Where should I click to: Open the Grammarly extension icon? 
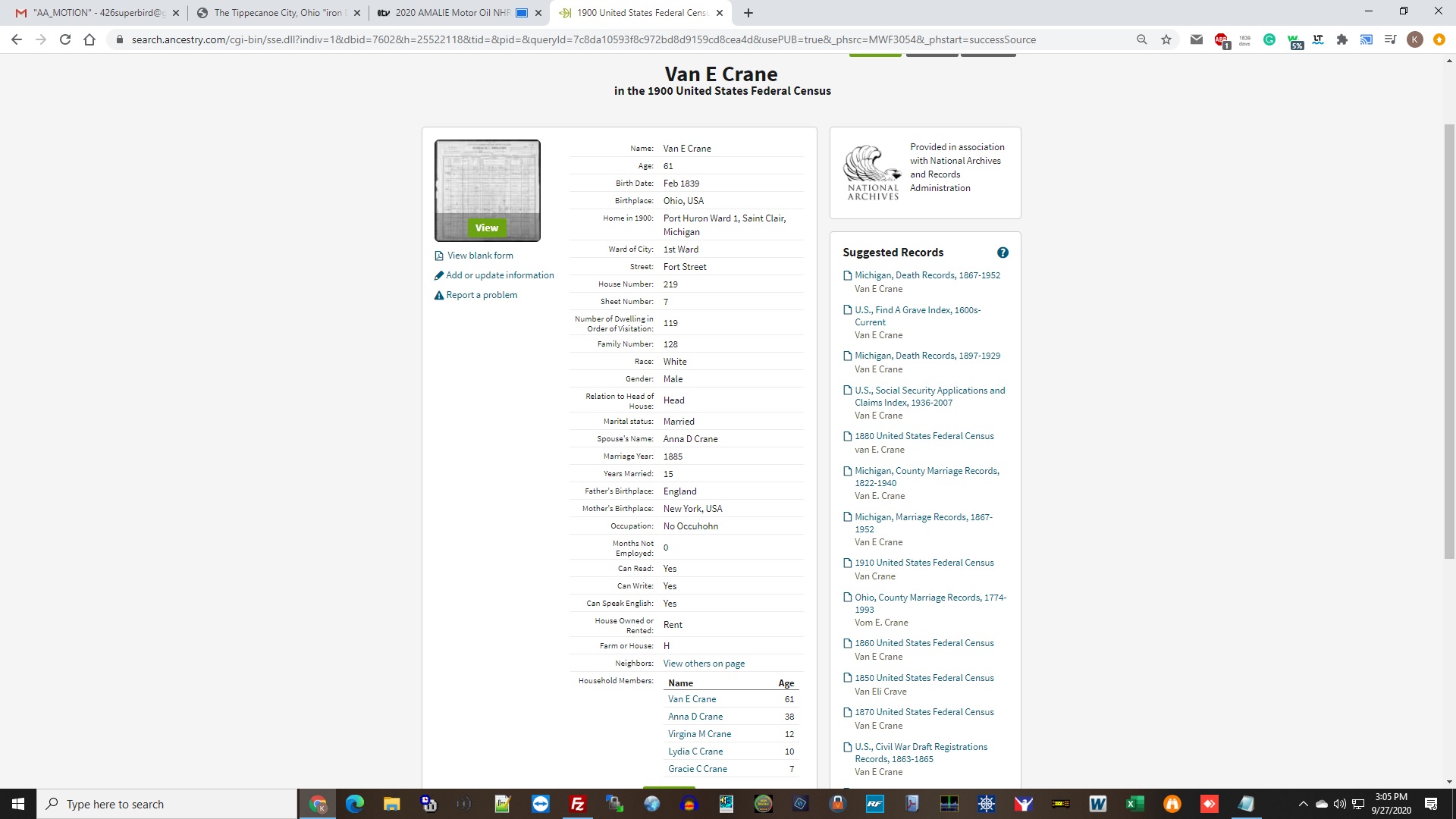tap(1269, 39)
